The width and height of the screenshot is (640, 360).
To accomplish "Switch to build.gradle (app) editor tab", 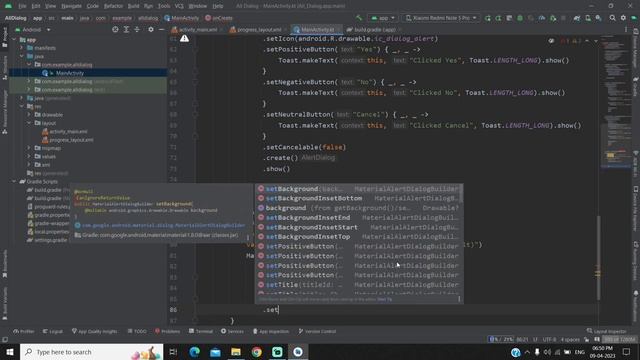I will [x=373, y=29].
